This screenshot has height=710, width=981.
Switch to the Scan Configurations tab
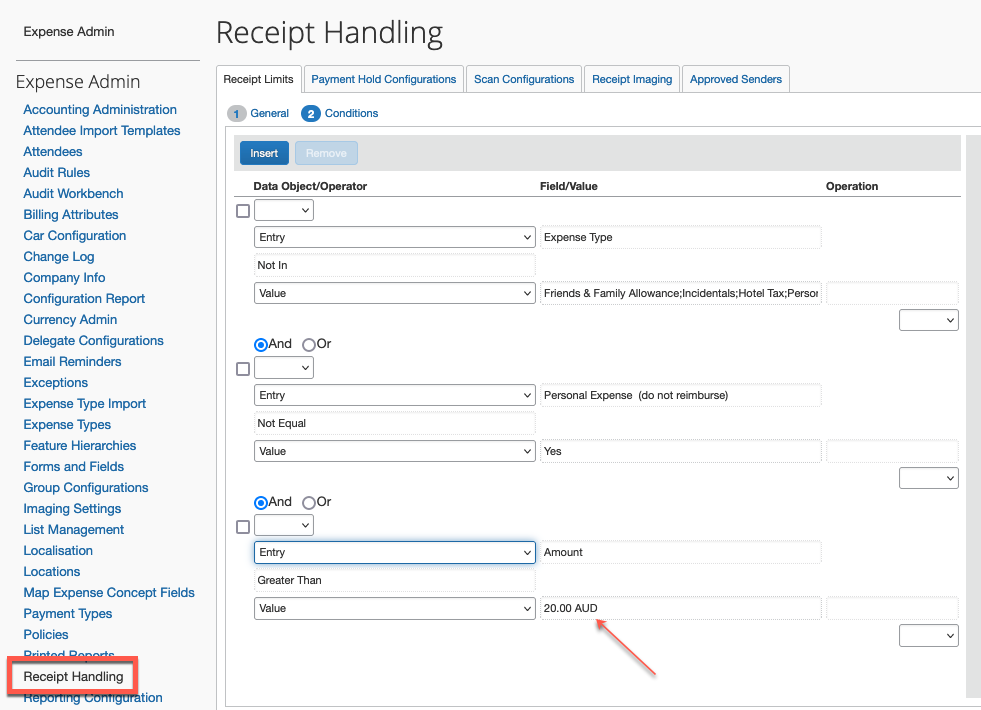click(524, 79)
